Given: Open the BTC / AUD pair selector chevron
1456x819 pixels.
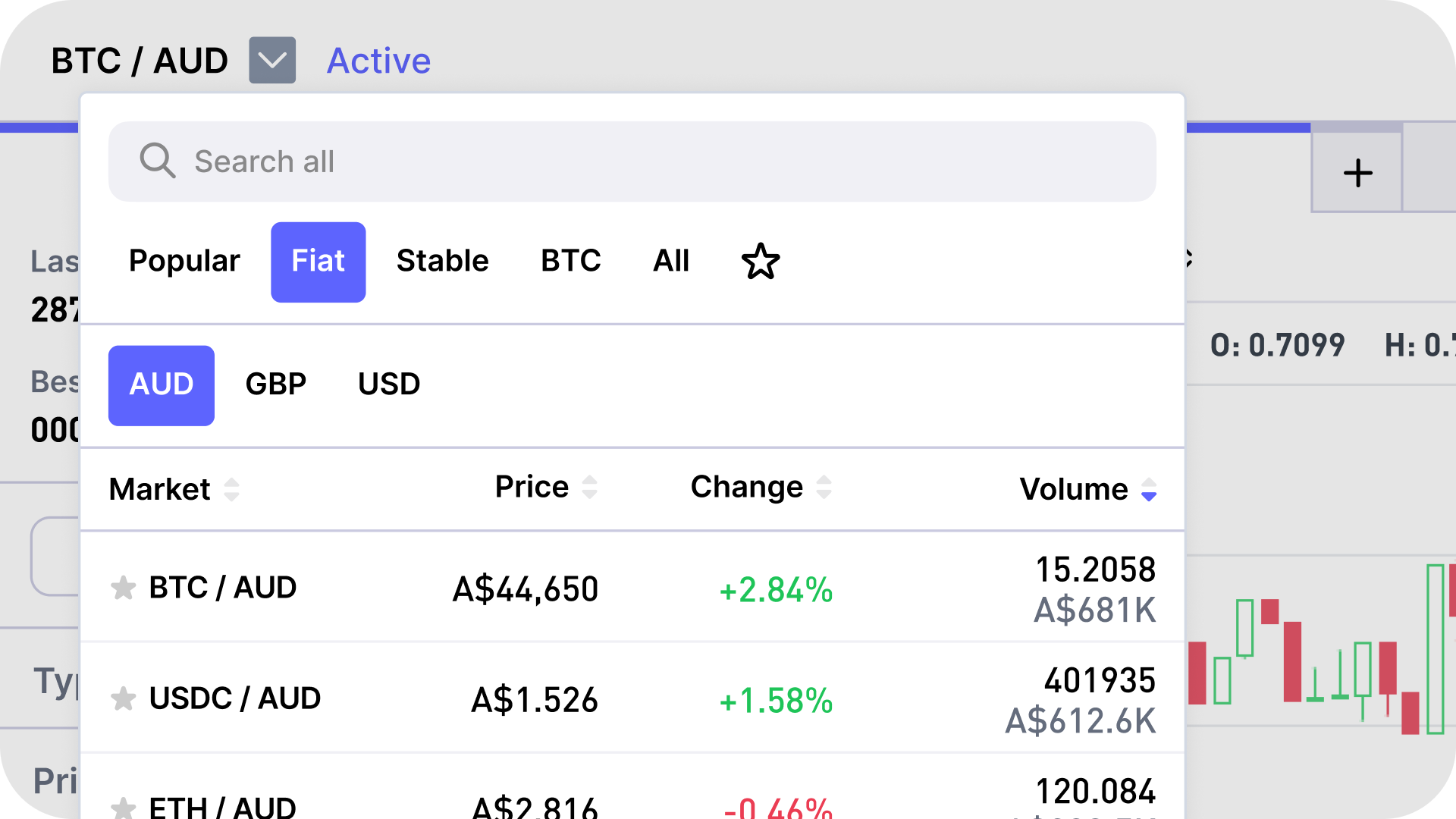Looking at the screenshot, I should (x=272, y=60).
